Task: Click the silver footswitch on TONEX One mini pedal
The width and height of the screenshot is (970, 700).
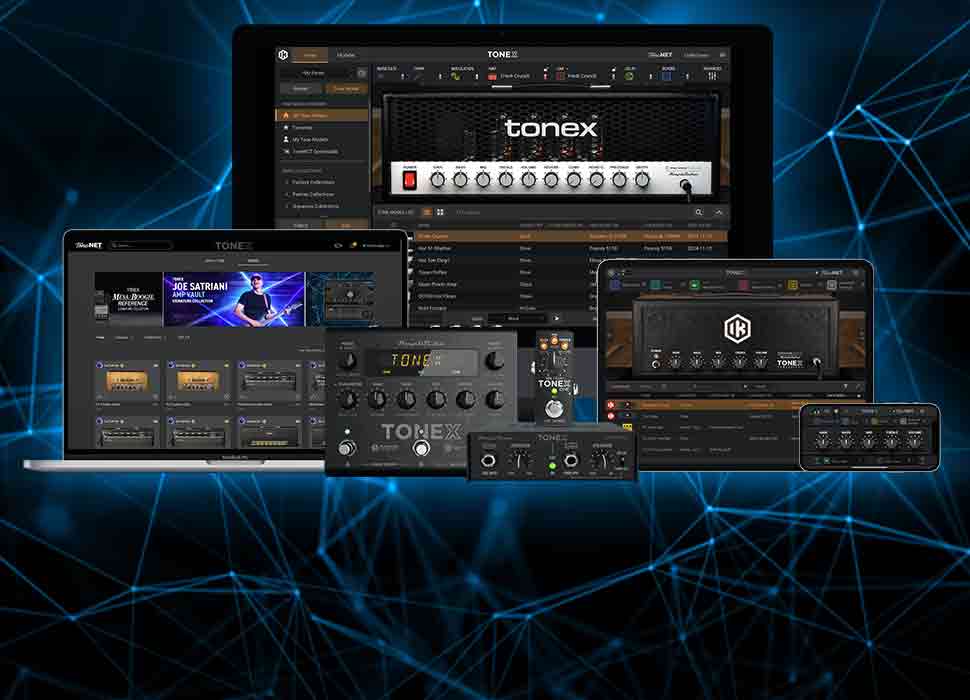Action: point(554,409)
